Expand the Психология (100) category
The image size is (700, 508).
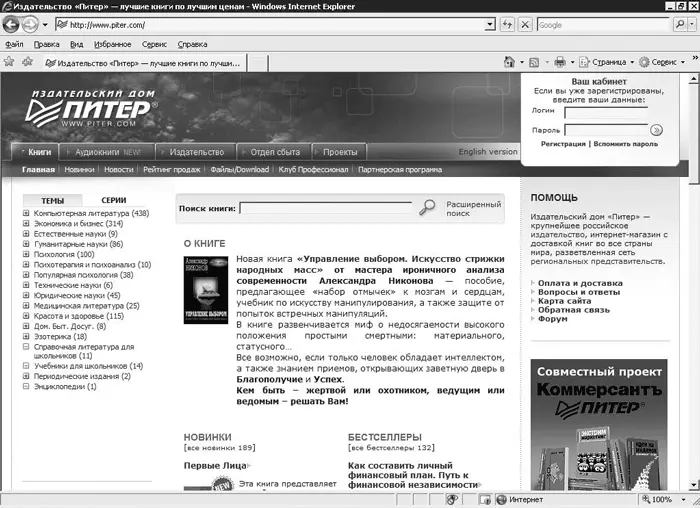[26, 254]
